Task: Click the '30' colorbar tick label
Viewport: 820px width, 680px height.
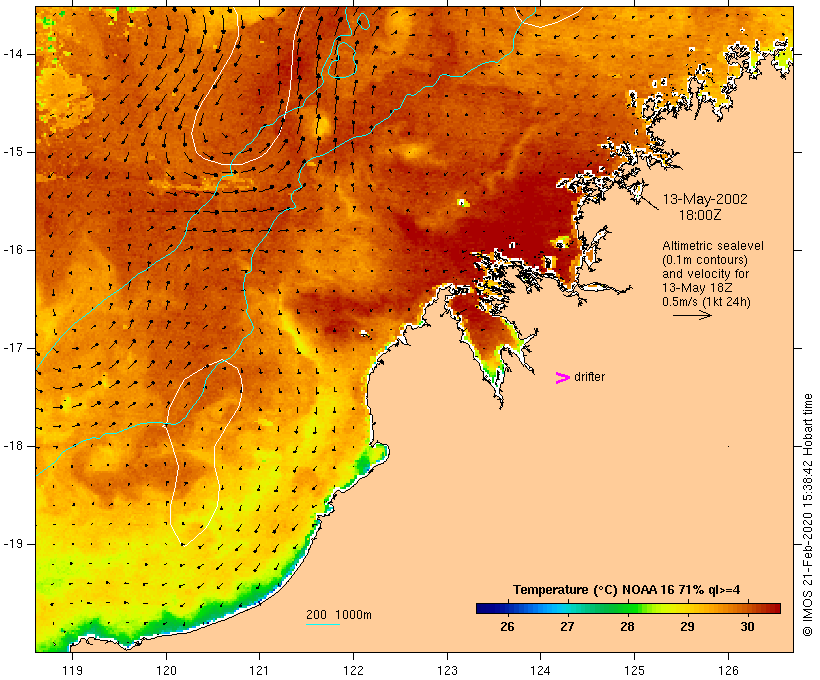Action: click(747, 626)
